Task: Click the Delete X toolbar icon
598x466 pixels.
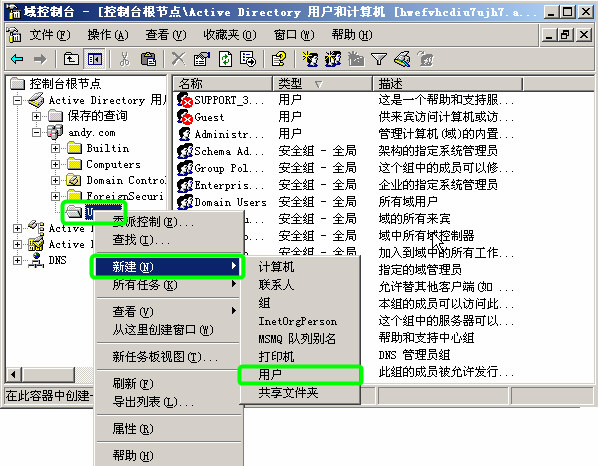Action: tap(178, 59)
